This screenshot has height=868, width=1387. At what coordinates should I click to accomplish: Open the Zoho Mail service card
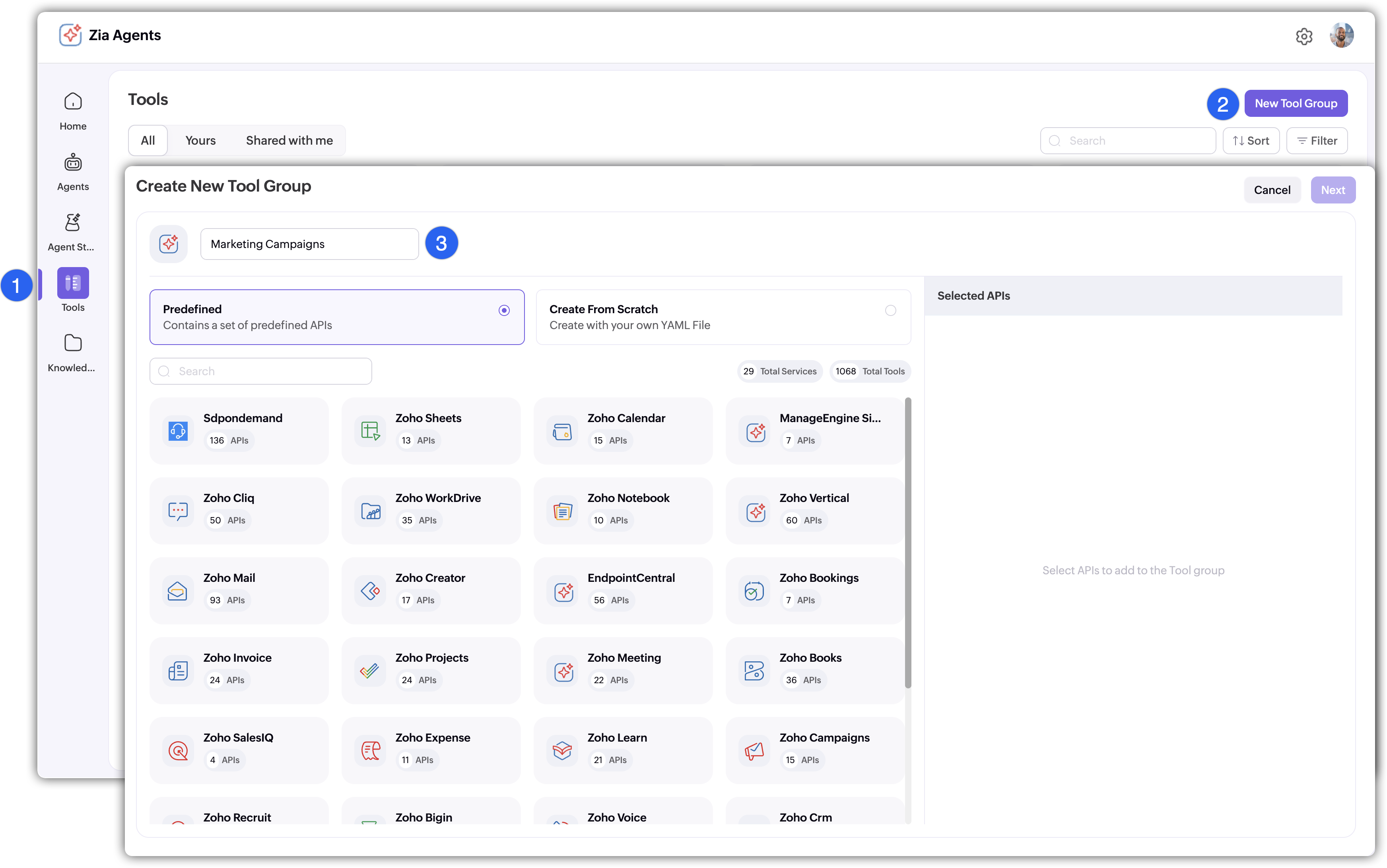tap(238, 590)
